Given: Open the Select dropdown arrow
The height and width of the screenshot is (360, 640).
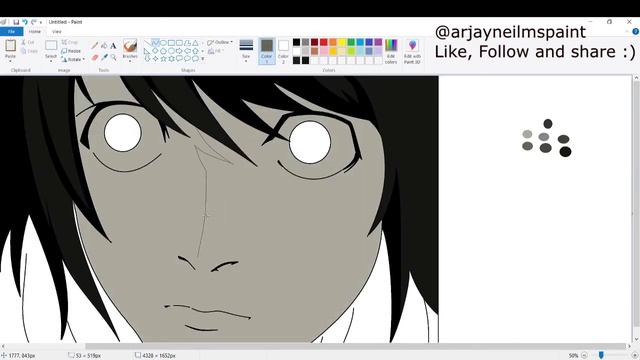Looking at the screenshot, I should [x=51, y=61].
